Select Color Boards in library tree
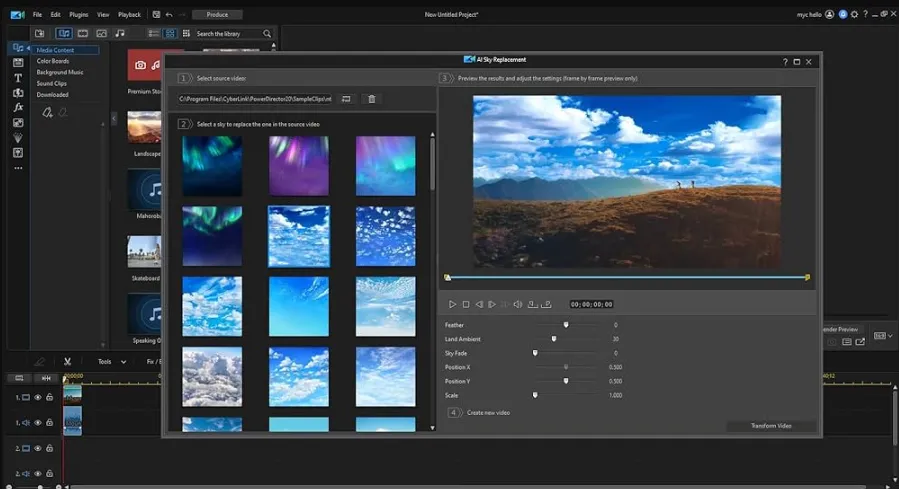The width and height of the screenshot is (899, 489). [53, 61]
